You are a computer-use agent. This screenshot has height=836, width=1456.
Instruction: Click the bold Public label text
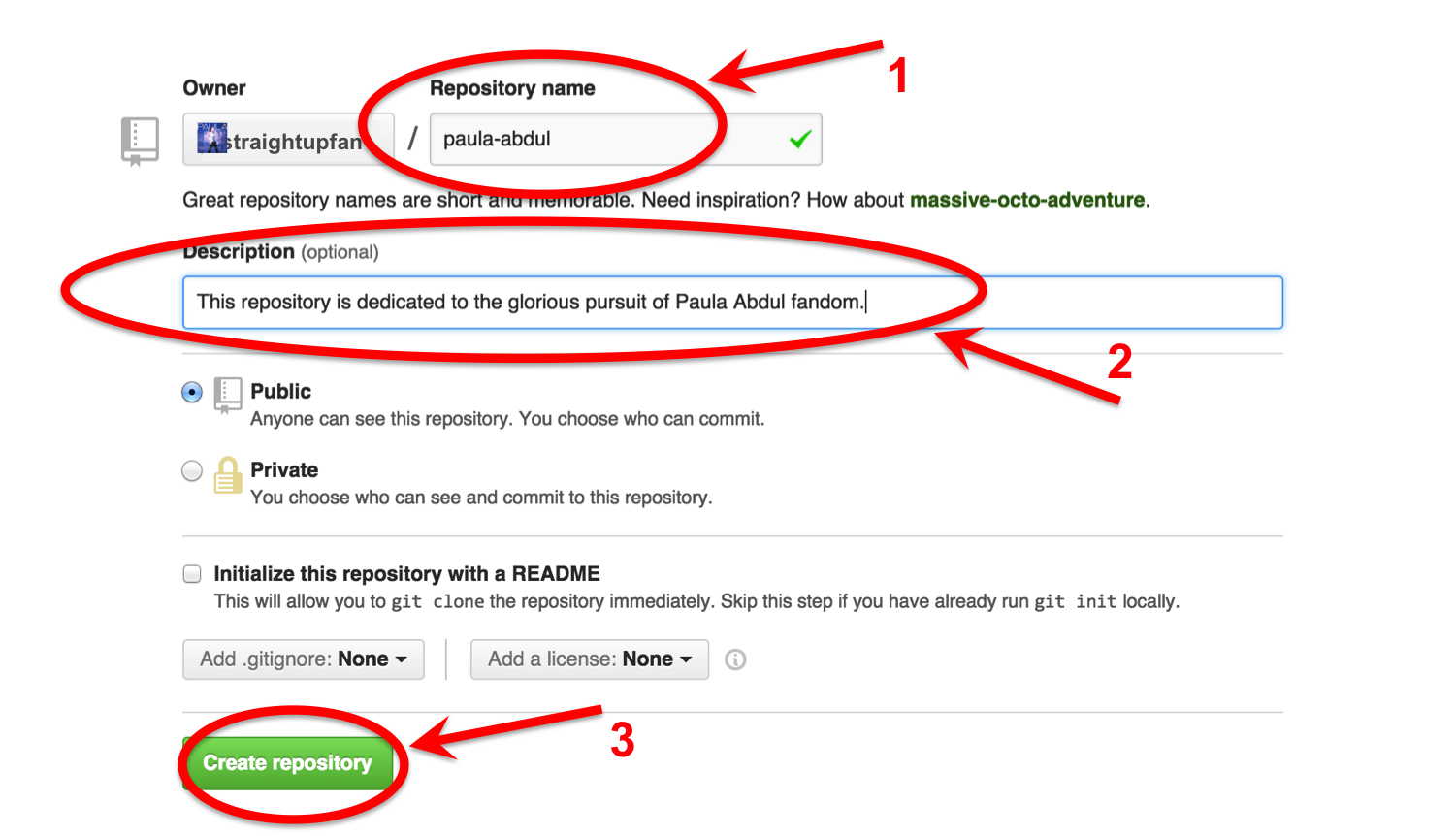coord(280,391)
